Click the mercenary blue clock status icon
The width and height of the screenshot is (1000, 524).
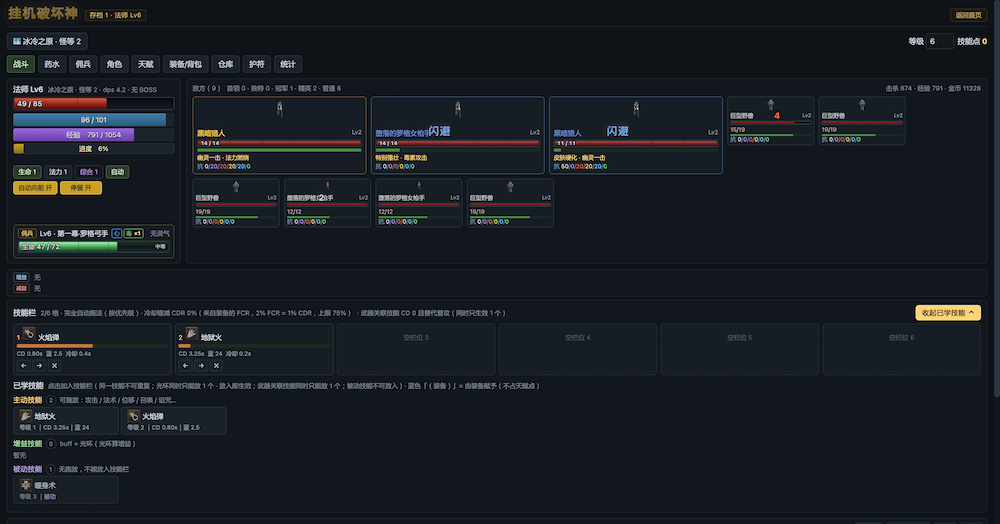[x=117, y=233]
